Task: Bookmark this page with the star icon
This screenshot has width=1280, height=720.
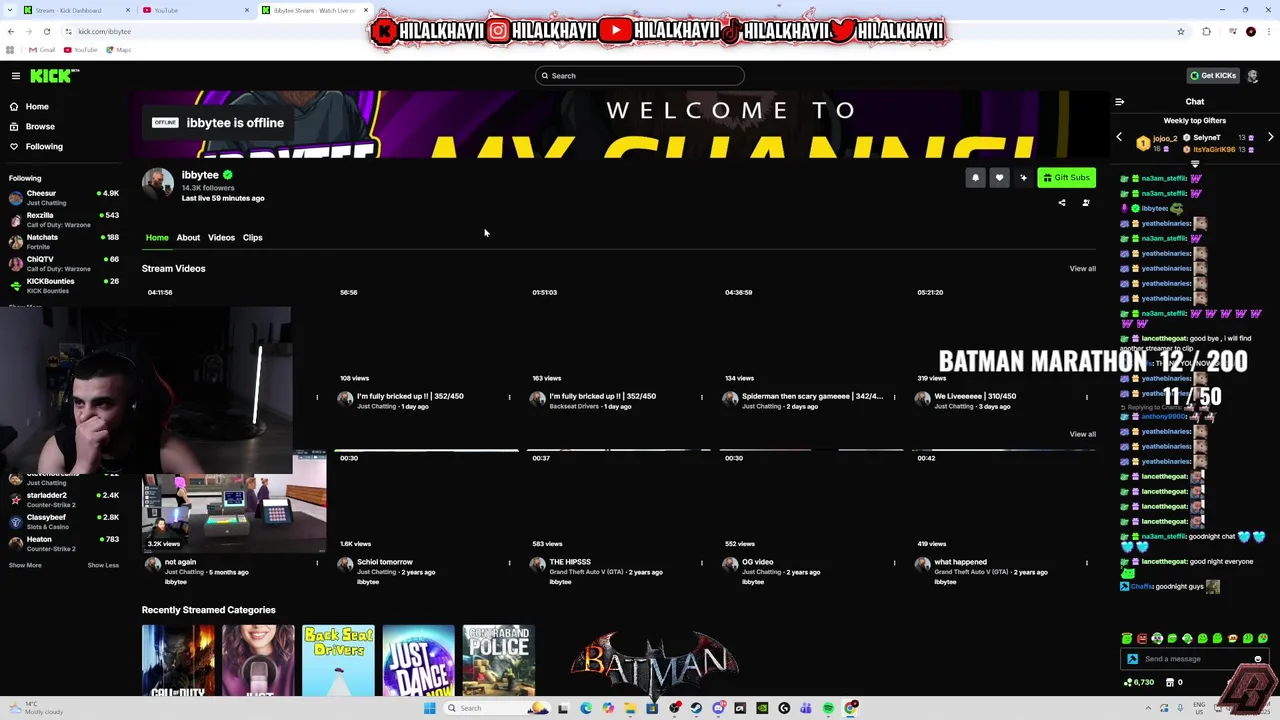Action: (x=1180, y=32)
